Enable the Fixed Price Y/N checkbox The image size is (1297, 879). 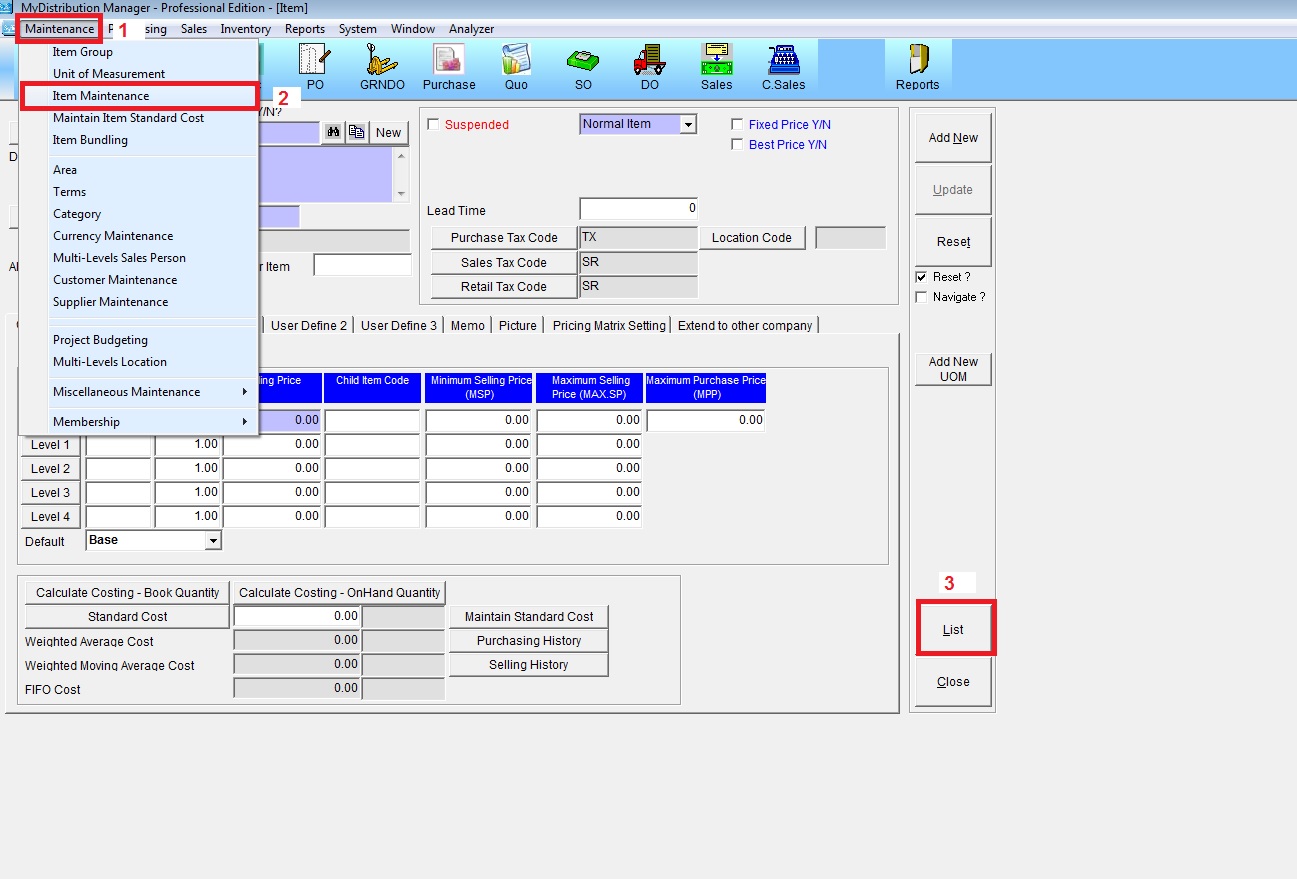738,125
